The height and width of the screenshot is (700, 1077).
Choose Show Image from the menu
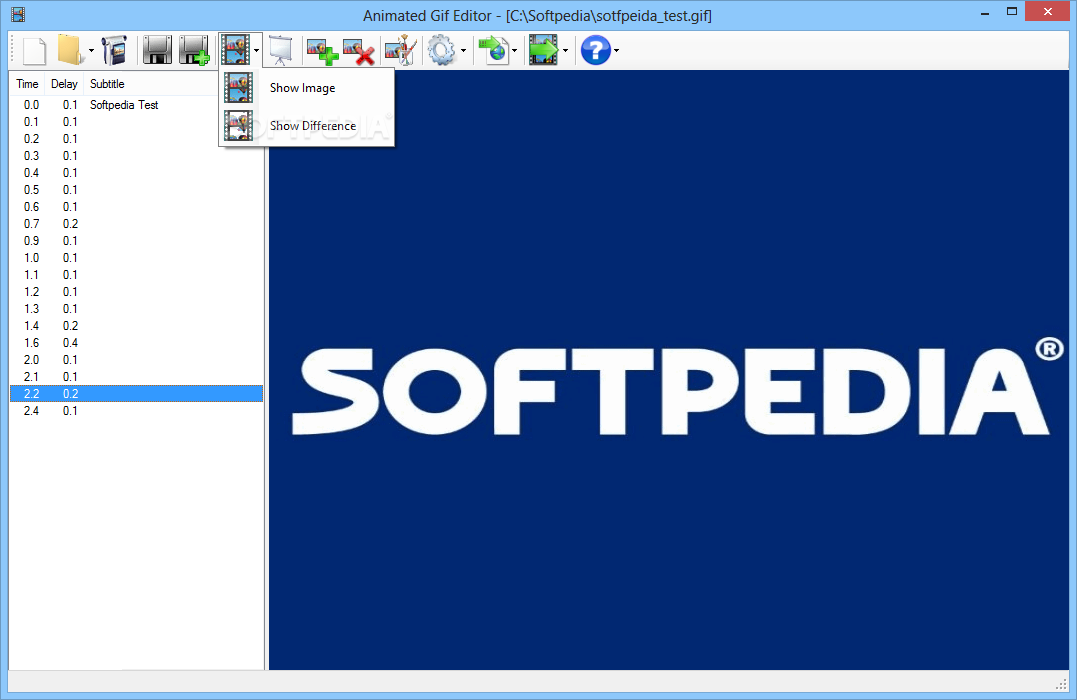(306, 88)
